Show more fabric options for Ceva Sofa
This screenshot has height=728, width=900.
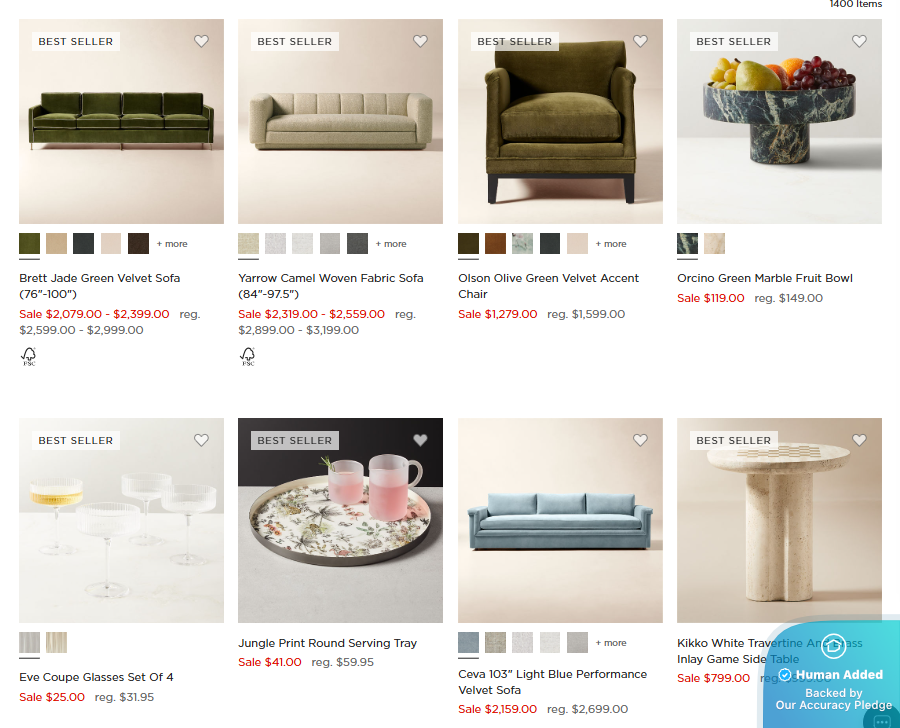coord(611,643)
